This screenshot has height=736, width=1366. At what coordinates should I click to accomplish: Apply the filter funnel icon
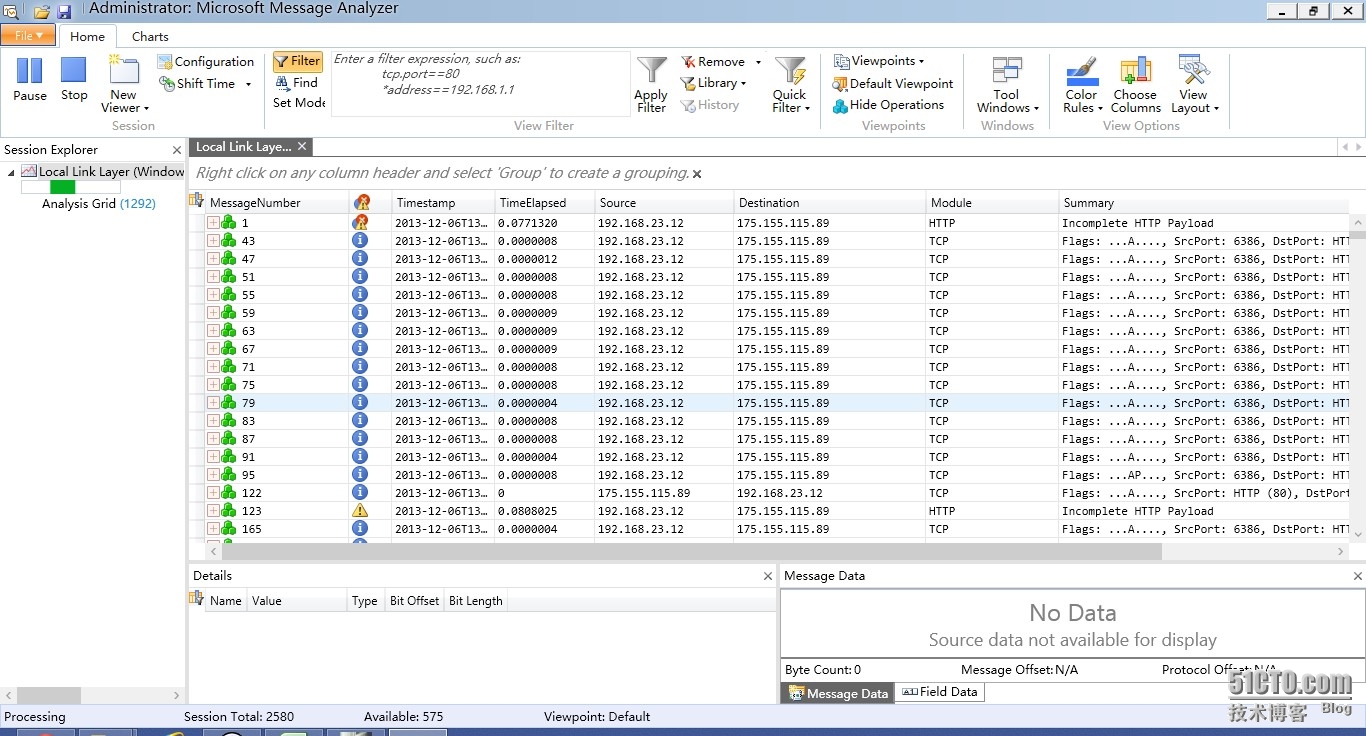(651, 85)
